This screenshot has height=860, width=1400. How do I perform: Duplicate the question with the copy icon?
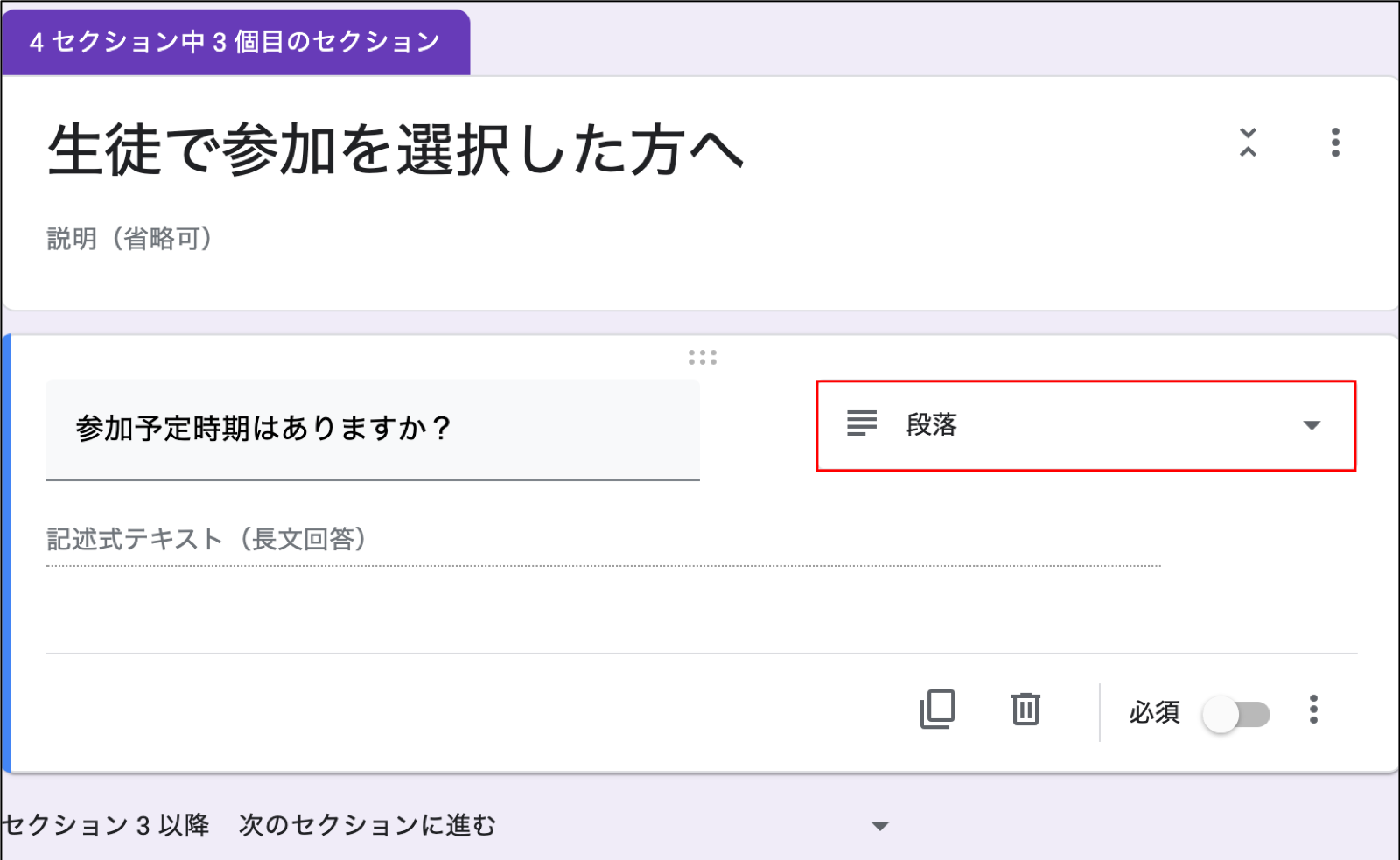pyautogui.click(x=937, y=709)
